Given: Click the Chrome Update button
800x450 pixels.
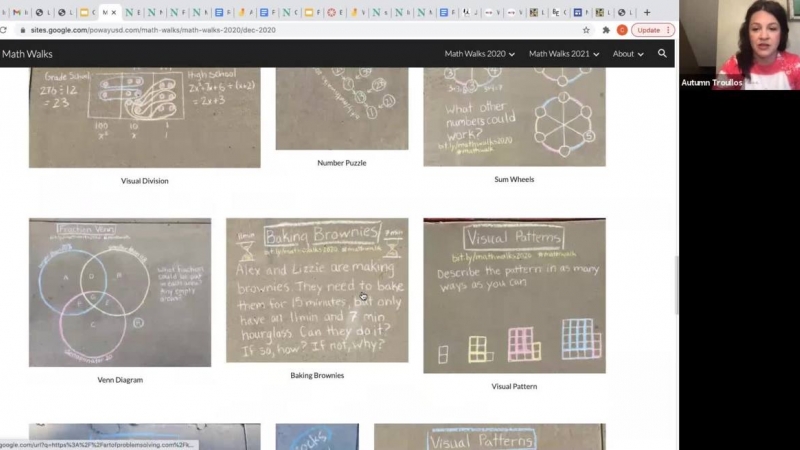Looking at the screenshot, I should (x=652, y=30).
